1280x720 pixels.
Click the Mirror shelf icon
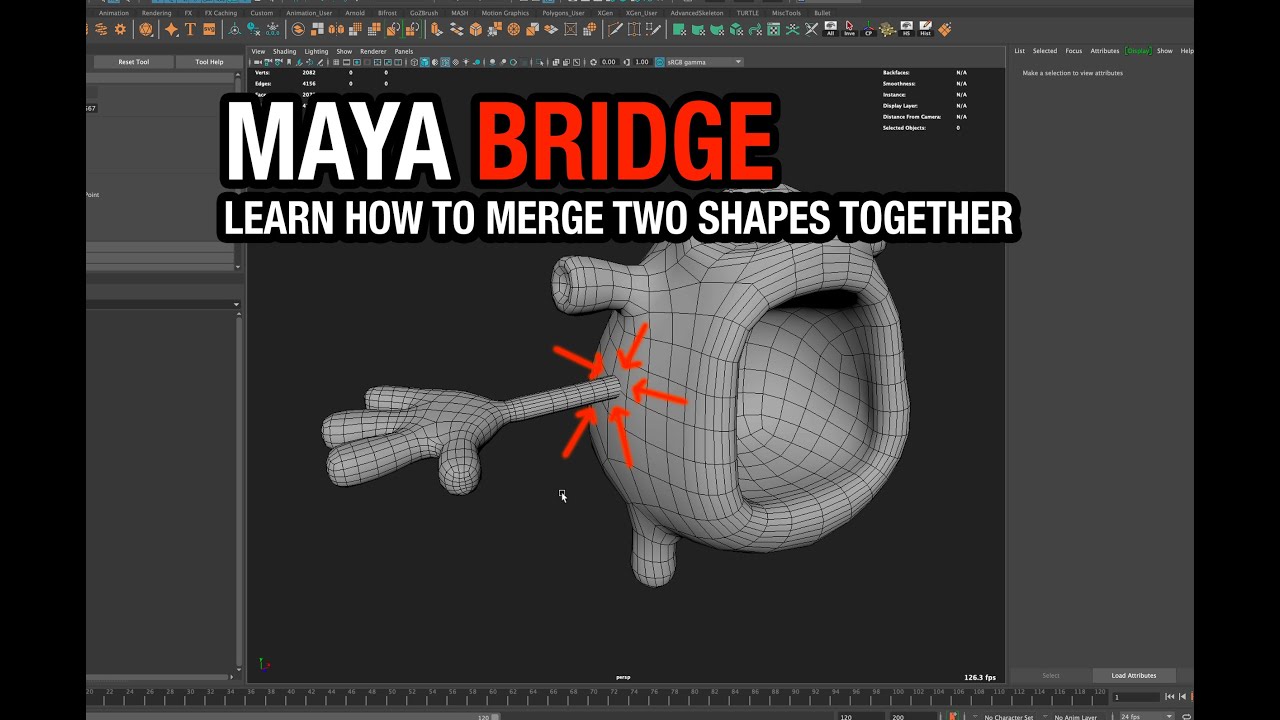click(336, 29)
